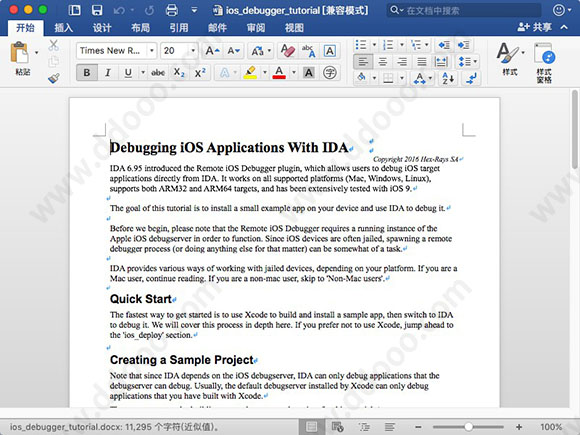Switch to the 开始 tab
580x435 pixels.
(26, 28)
